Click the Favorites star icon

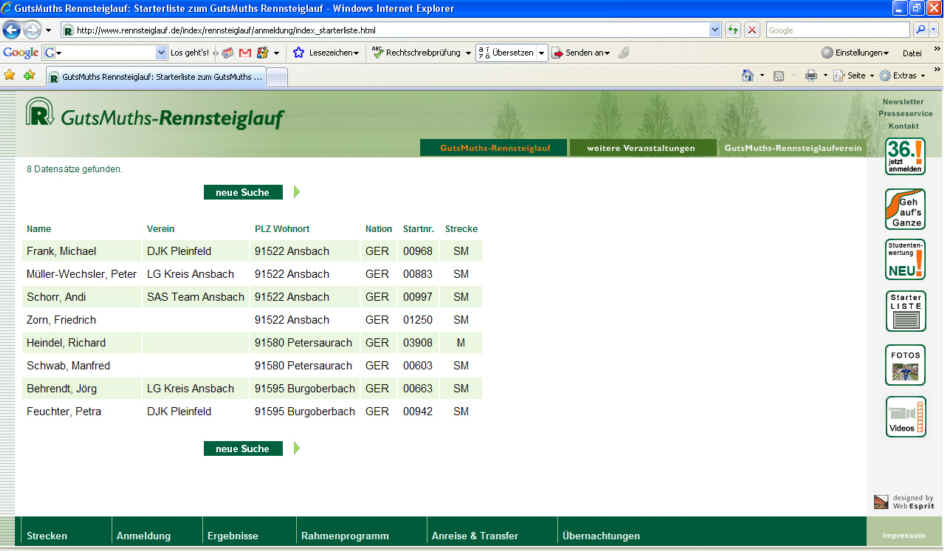[10, 75]
